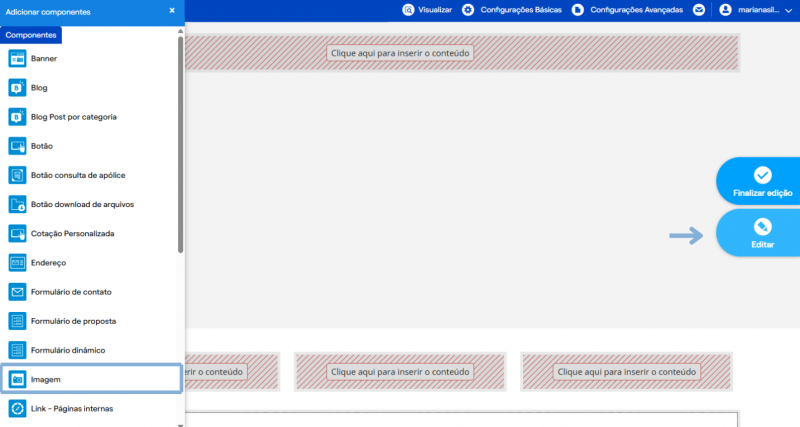Click top banner area to insert content
800x427 pixels.
(400, 53)
